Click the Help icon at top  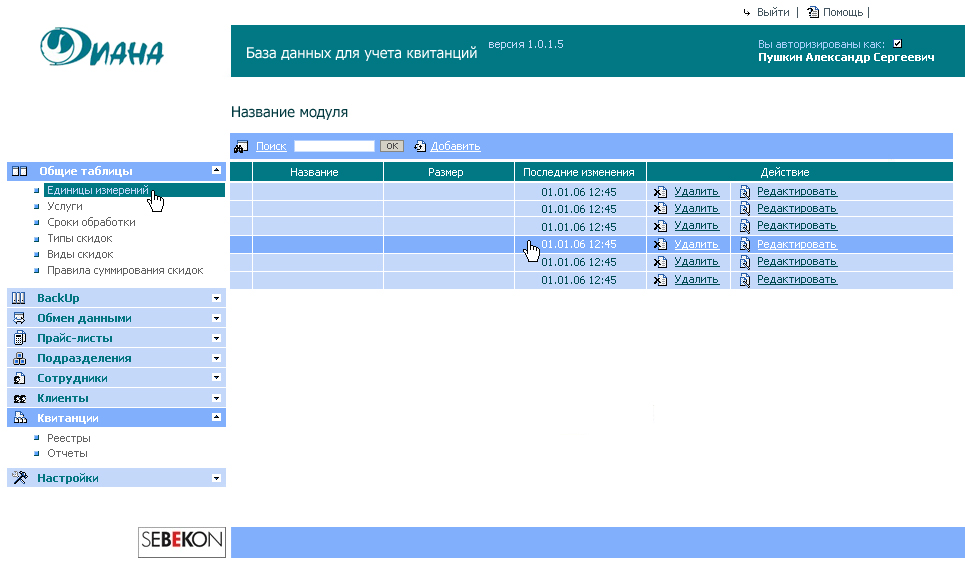[x=813, y=12]
